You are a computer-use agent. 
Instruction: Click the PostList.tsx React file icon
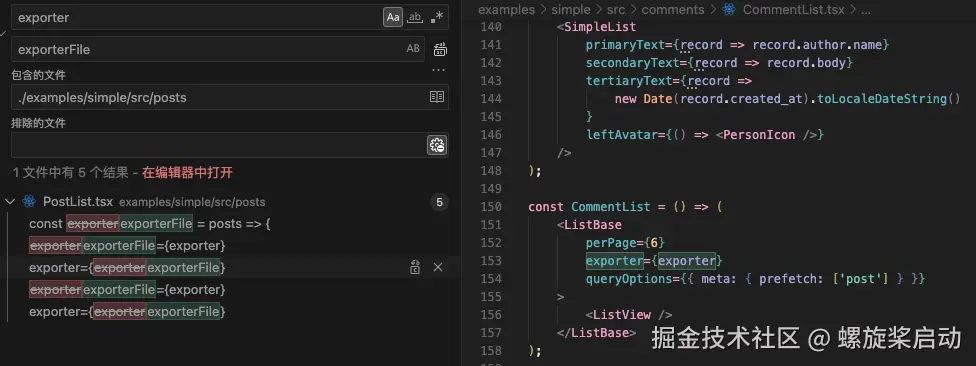29,202
